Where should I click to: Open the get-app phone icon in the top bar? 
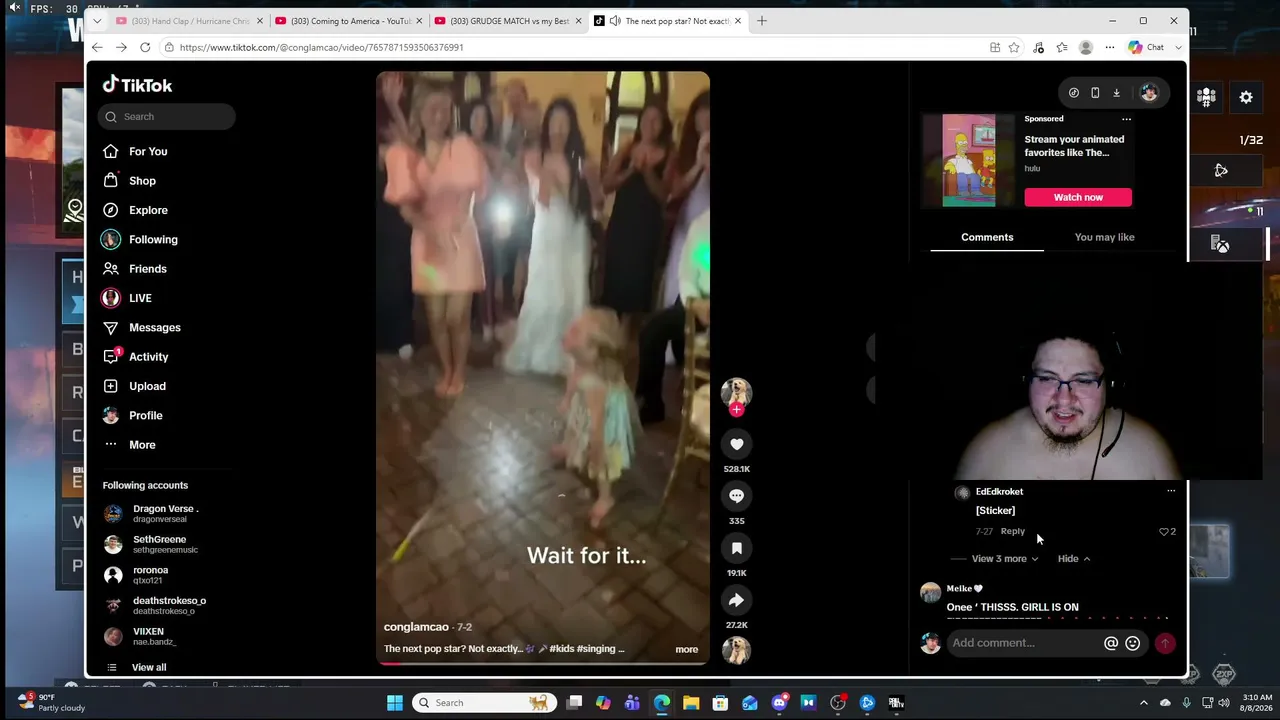(1095, 93)
